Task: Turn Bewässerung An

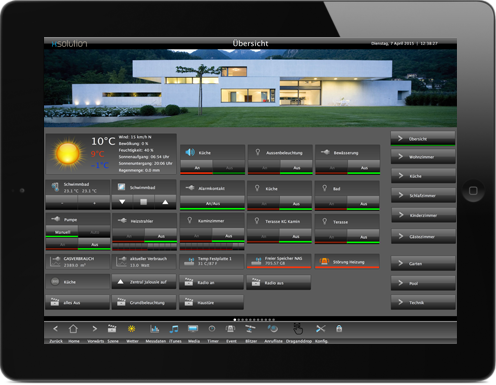Action: pyautogui.click(x=332, y=167)
